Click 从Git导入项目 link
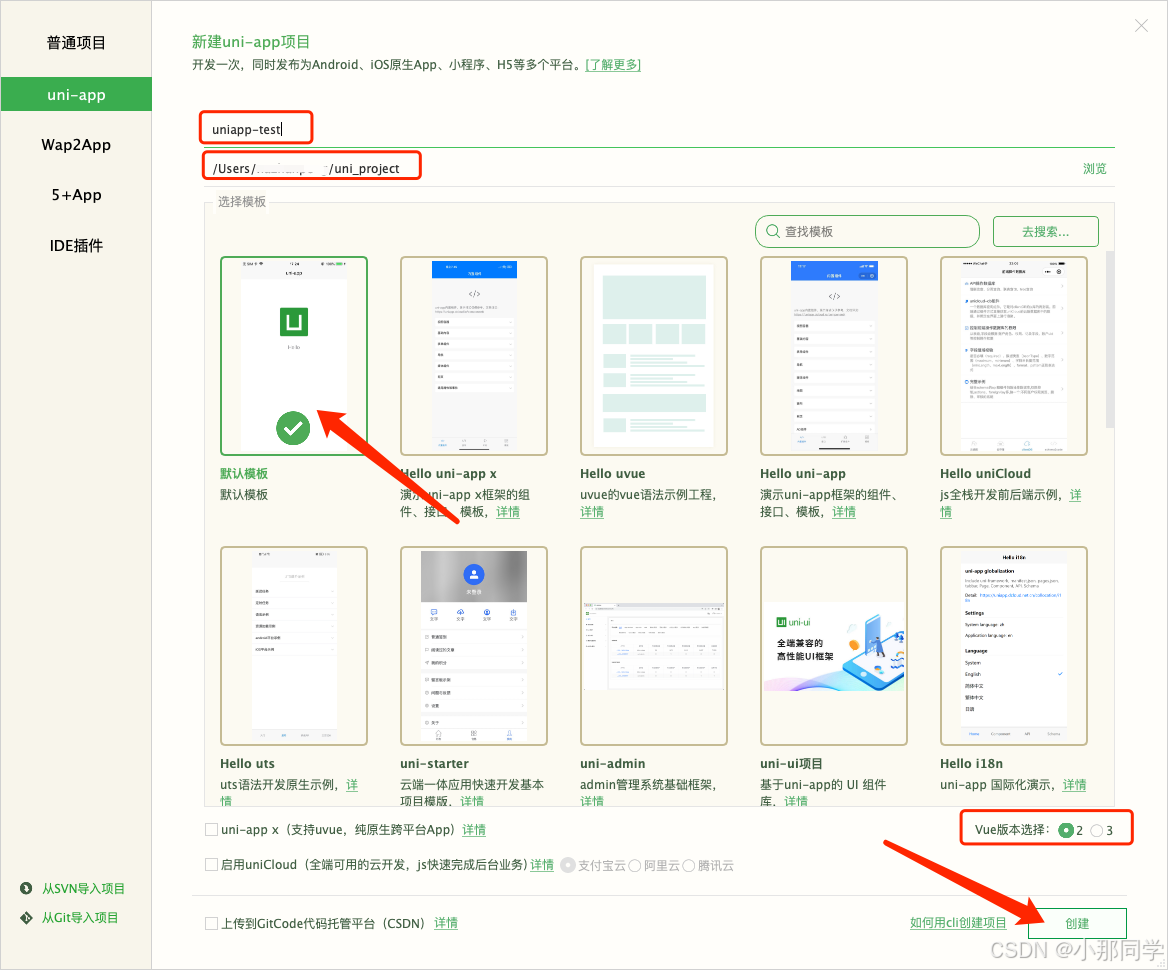Viewport: 1168px width, 970px height. point(80,917)
